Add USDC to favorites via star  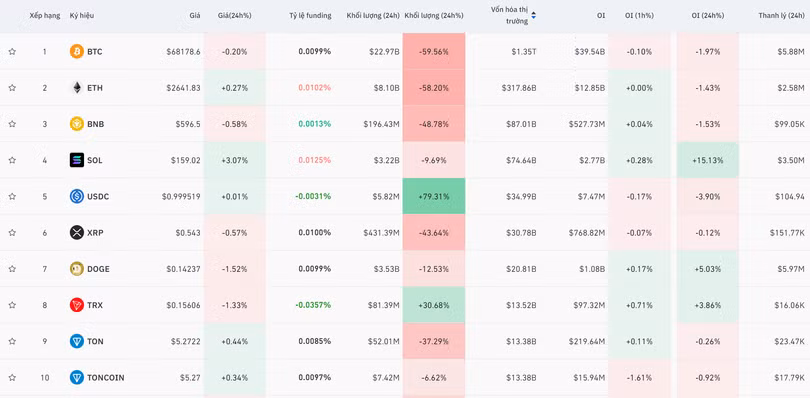(12, 196)
